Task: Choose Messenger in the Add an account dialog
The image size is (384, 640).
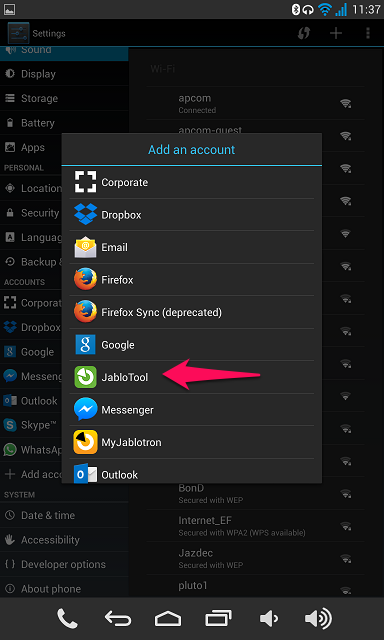Action: click(191, 410)
